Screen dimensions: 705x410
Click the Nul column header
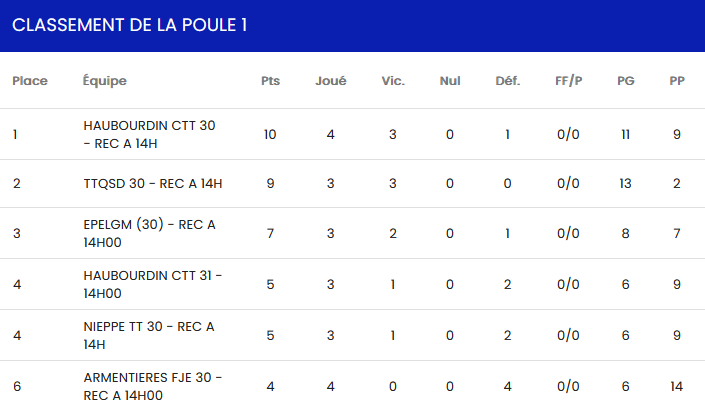450,81
